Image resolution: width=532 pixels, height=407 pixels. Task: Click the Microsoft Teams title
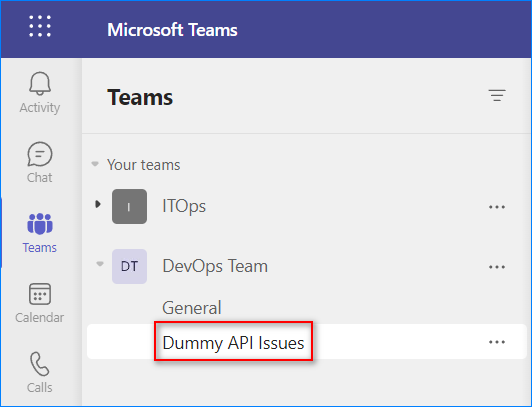pyautogui.click(x=172, y=30)
